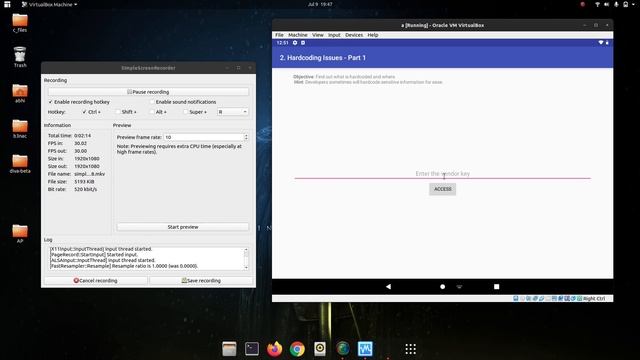Check the Alt + hotkey modifier
The image size is (640, 360).
(x=152, y=112)
